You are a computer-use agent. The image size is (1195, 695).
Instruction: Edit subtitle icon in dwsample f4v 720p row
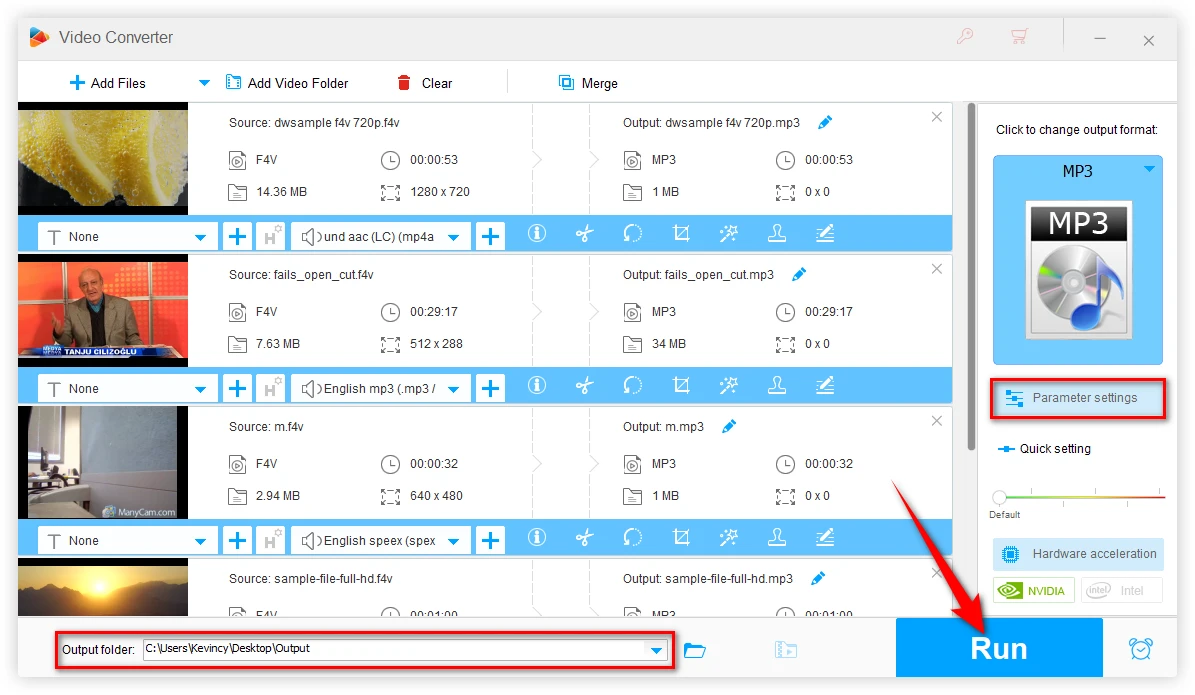point(825,233)
